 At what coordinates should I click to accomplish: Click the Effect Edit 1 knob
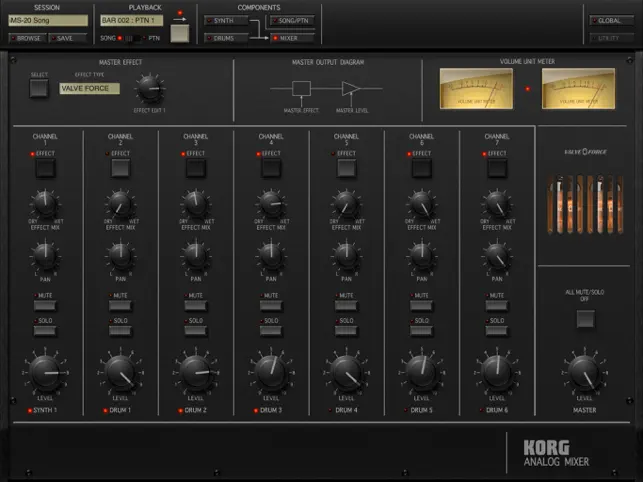point(149,91)
